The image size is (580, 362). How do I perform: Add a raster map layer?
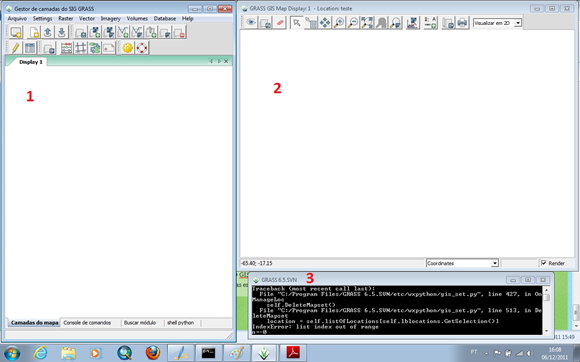coord(95,32)
